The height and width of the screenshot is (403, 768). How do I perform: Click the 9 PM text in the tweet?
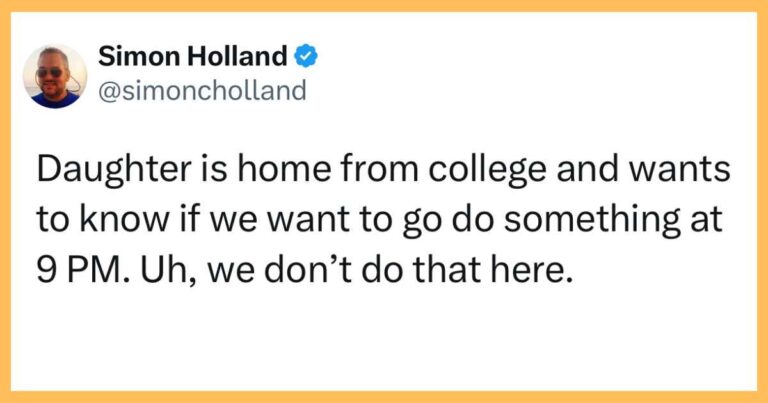[77, 271]
